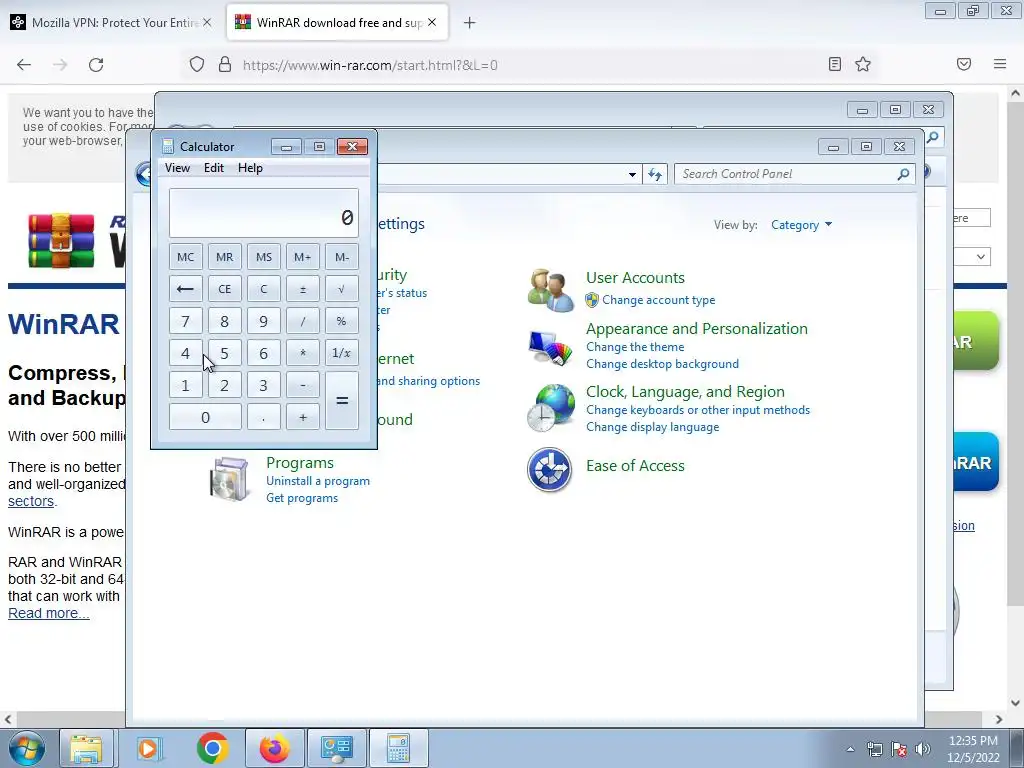Click the Programs category icon
1024x768 pixels.
tap(229, 479)
